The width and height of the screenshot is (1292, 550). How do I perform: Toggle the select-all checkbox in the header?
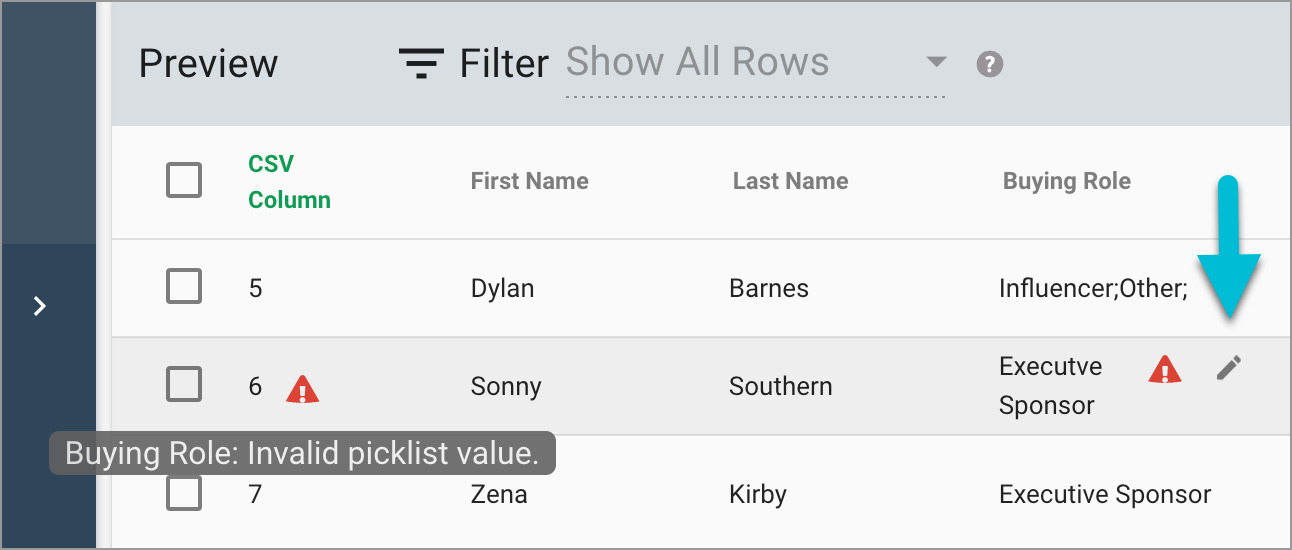(x=184, y=180)
